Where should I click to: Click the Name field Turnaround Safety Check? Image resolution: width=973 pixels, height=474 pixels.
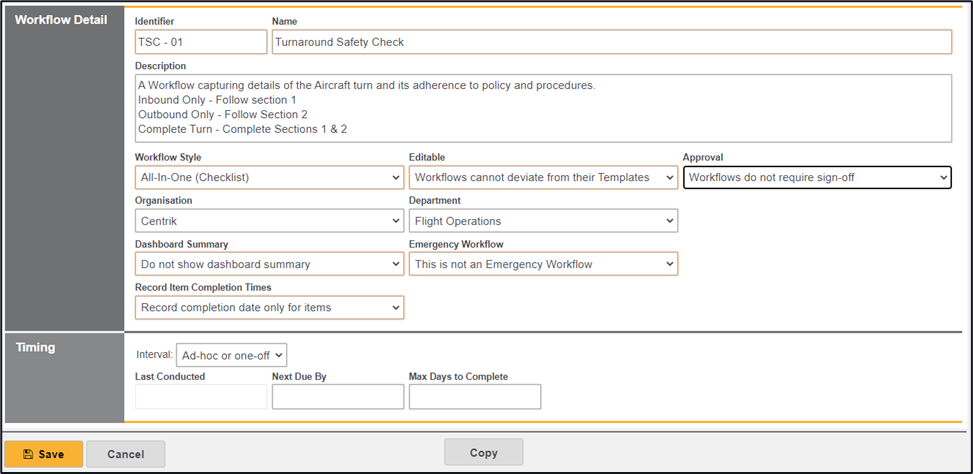click(611, 42)
